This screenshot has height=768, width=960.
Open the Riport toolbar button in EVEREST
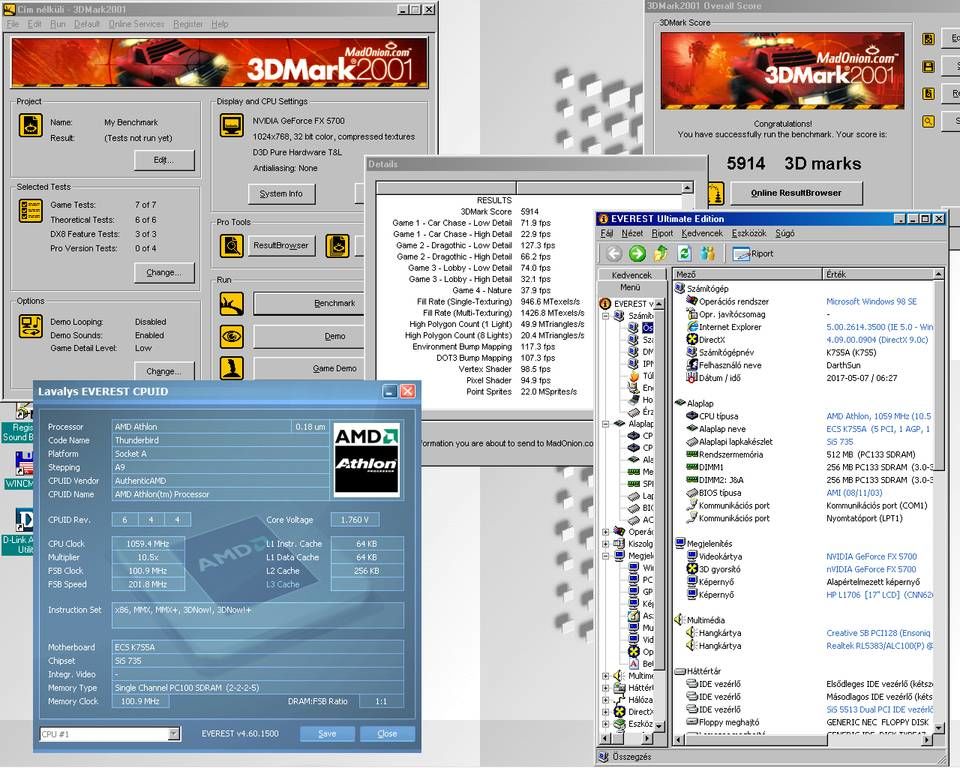pyautogui.click(x=753, y=254)
